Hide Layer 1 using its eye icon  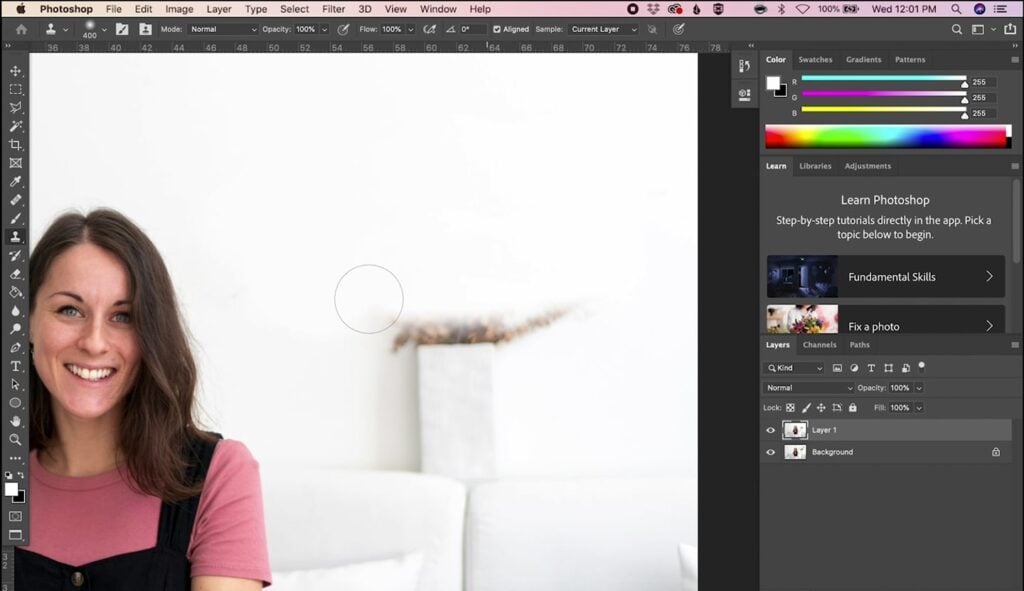[770, 430]
